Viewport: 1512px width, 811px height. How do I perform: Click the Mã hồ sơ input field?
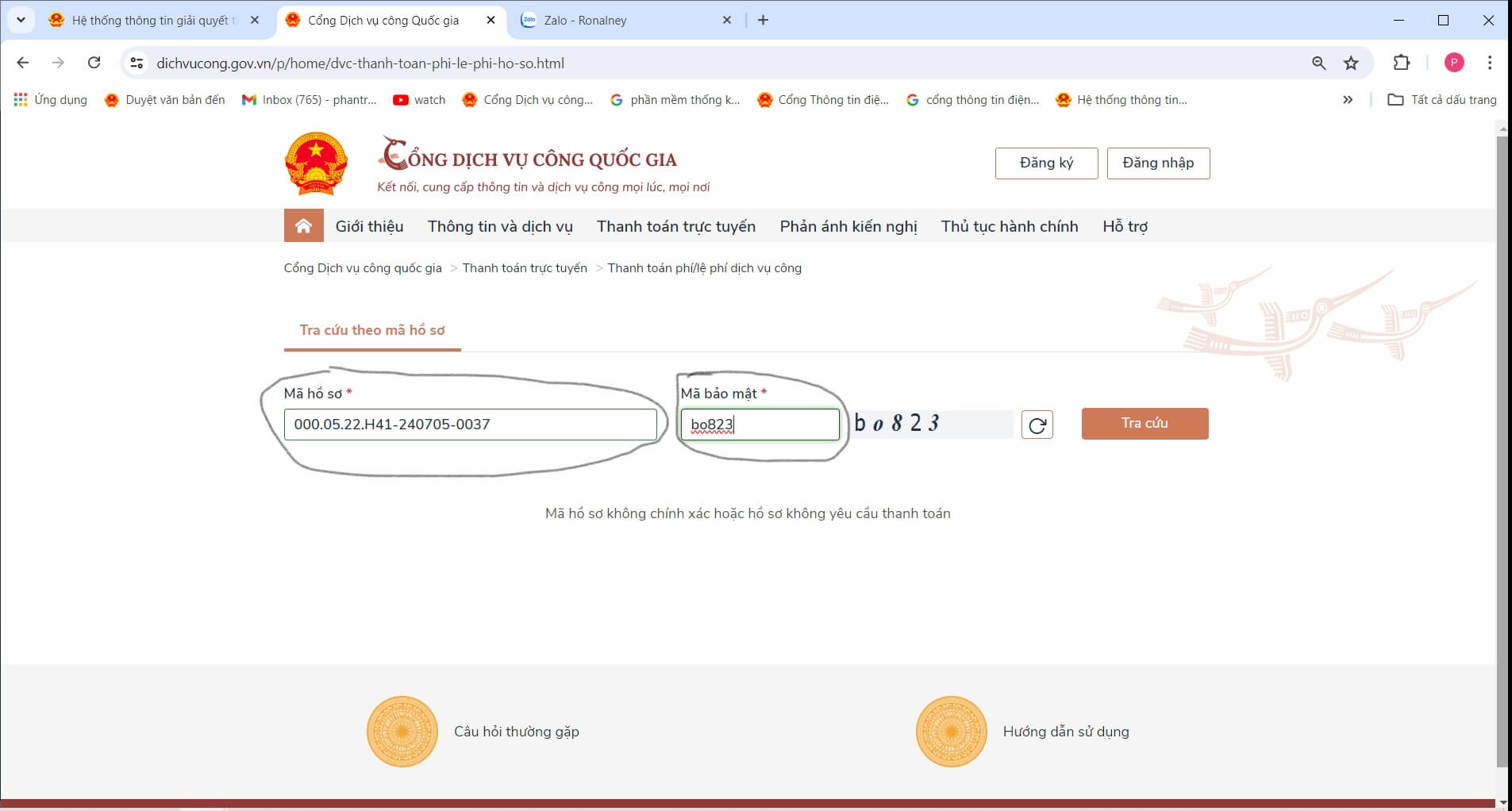pyautogui.click(x=470, y=425)
